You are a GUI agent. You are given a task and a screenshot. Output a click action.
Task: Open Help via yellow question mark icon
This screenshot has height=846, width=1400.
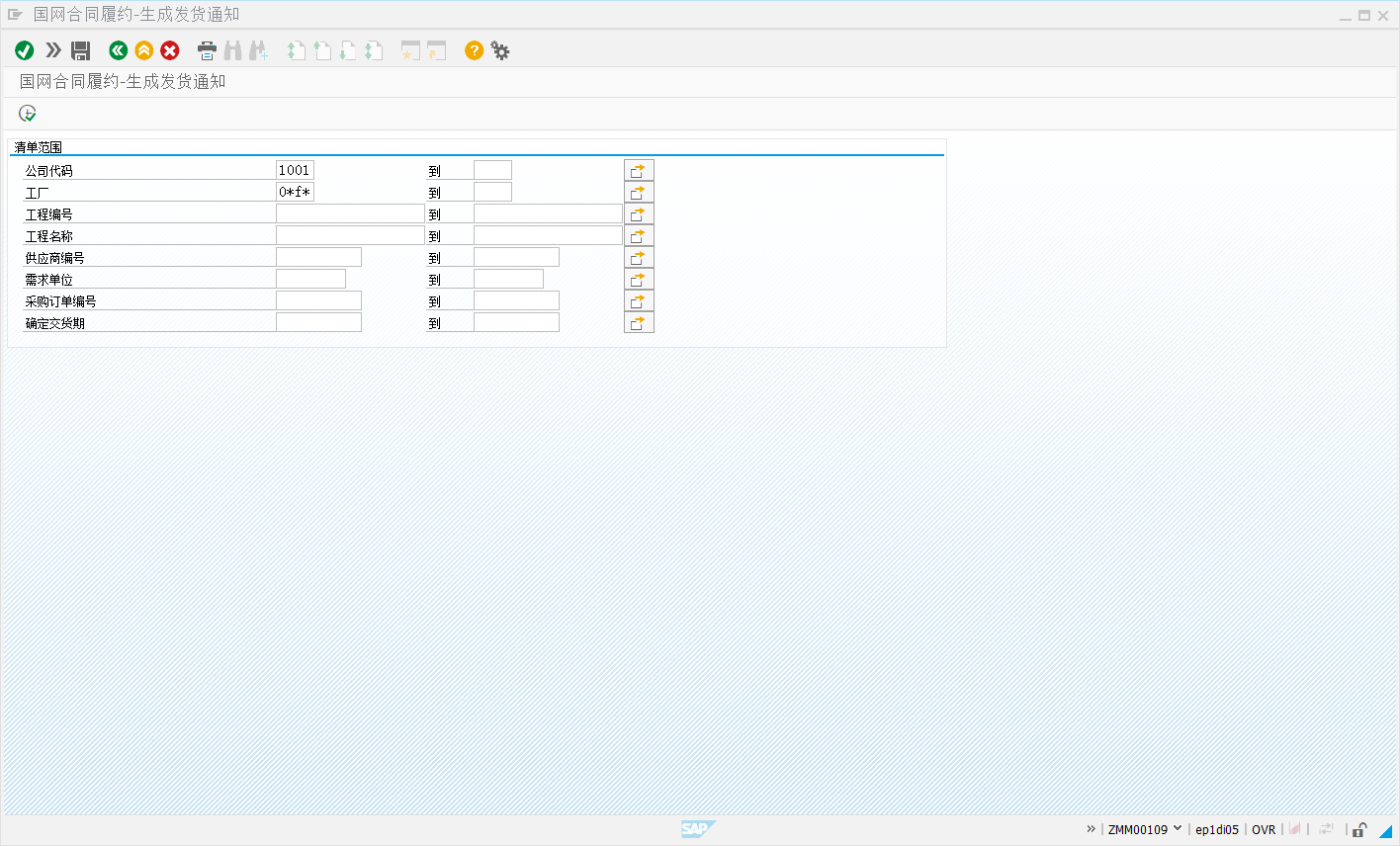[475, 50]
